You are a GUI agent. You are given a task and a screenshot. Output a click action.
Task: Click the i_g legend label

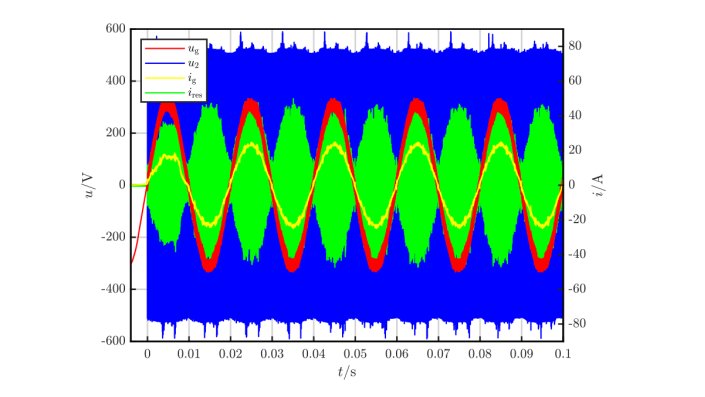192,79
